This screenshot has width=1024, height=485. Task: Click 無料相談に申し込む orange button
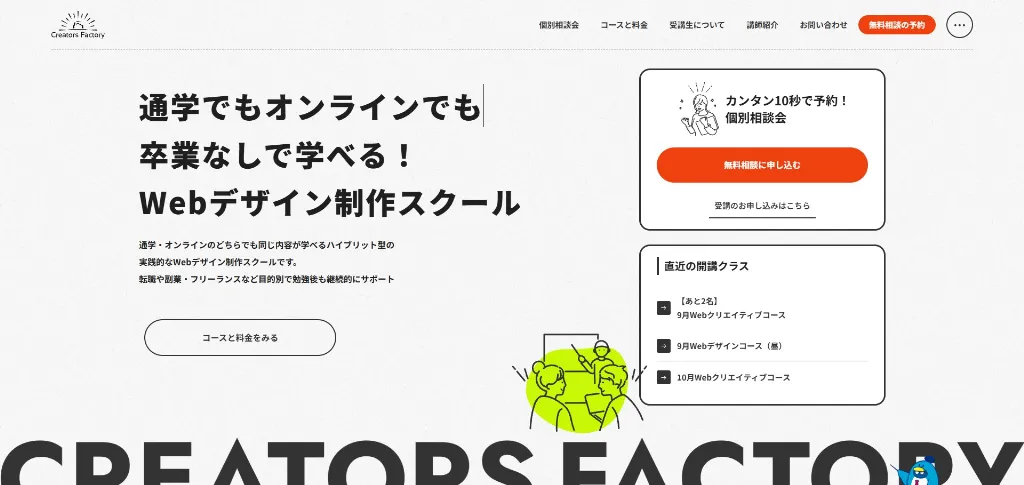coord(762,165)
